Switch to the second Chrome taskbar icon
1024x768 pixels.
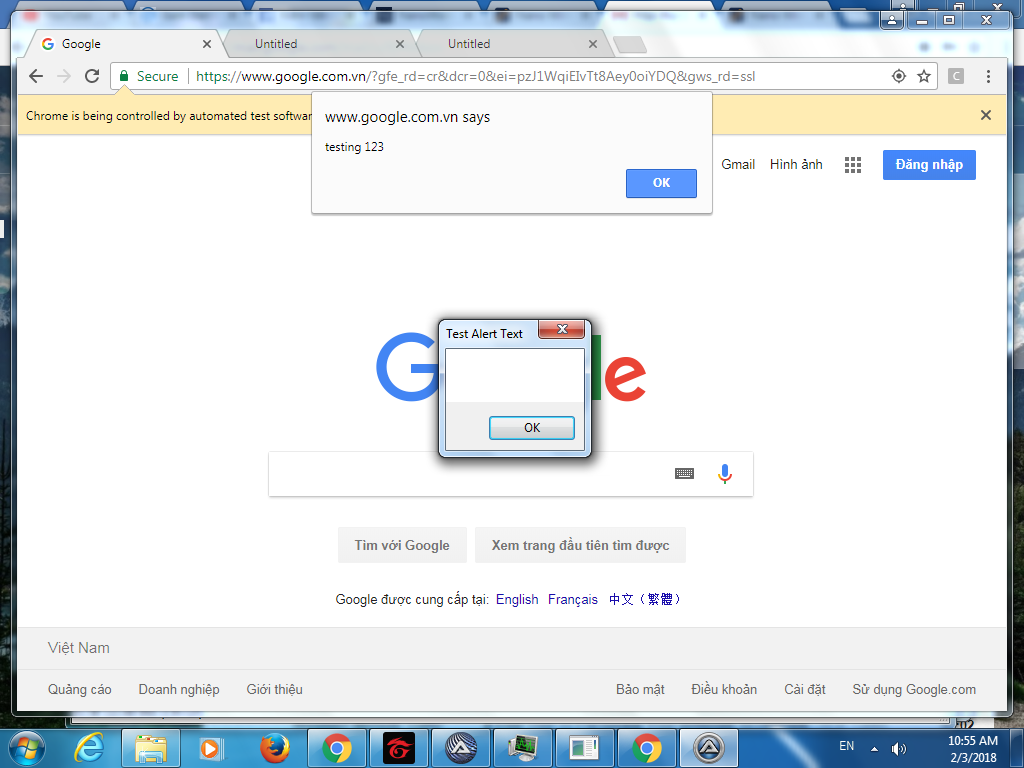[x=647, y=748]
